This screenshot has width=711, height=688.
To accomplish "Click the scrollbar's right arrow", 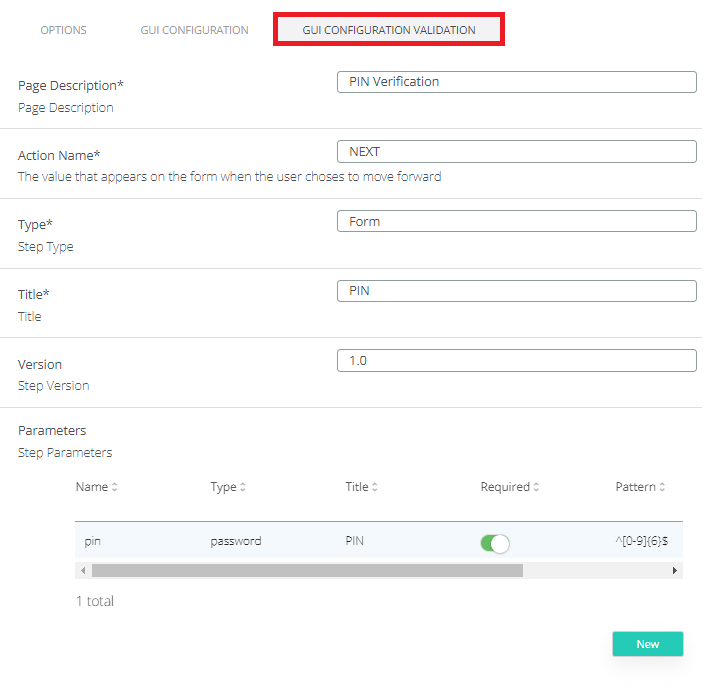I will pos(675,570).
